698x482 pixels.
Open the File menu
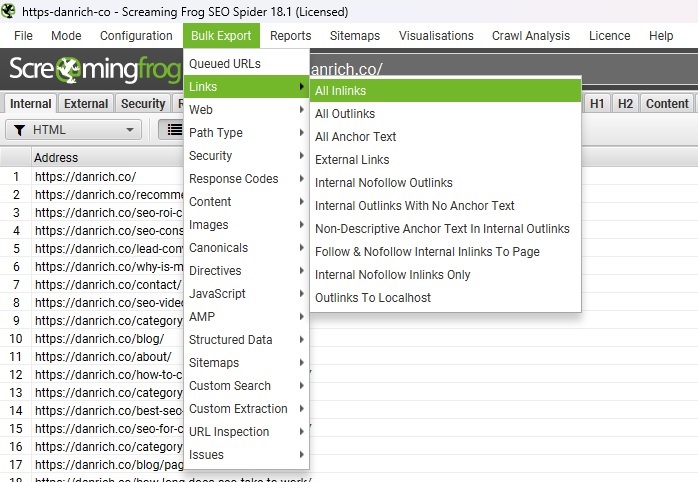coord(23,36)
